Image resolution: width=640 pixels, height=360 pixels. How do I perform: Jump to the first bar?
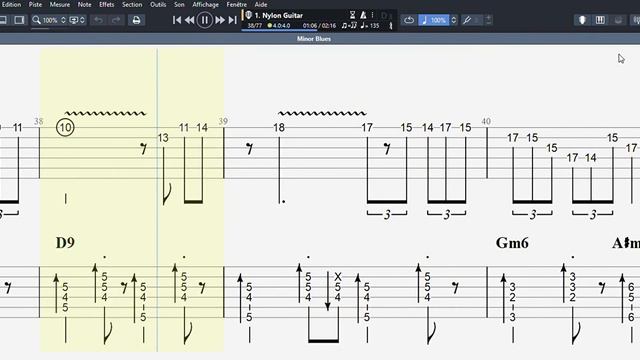coord(177,20)
